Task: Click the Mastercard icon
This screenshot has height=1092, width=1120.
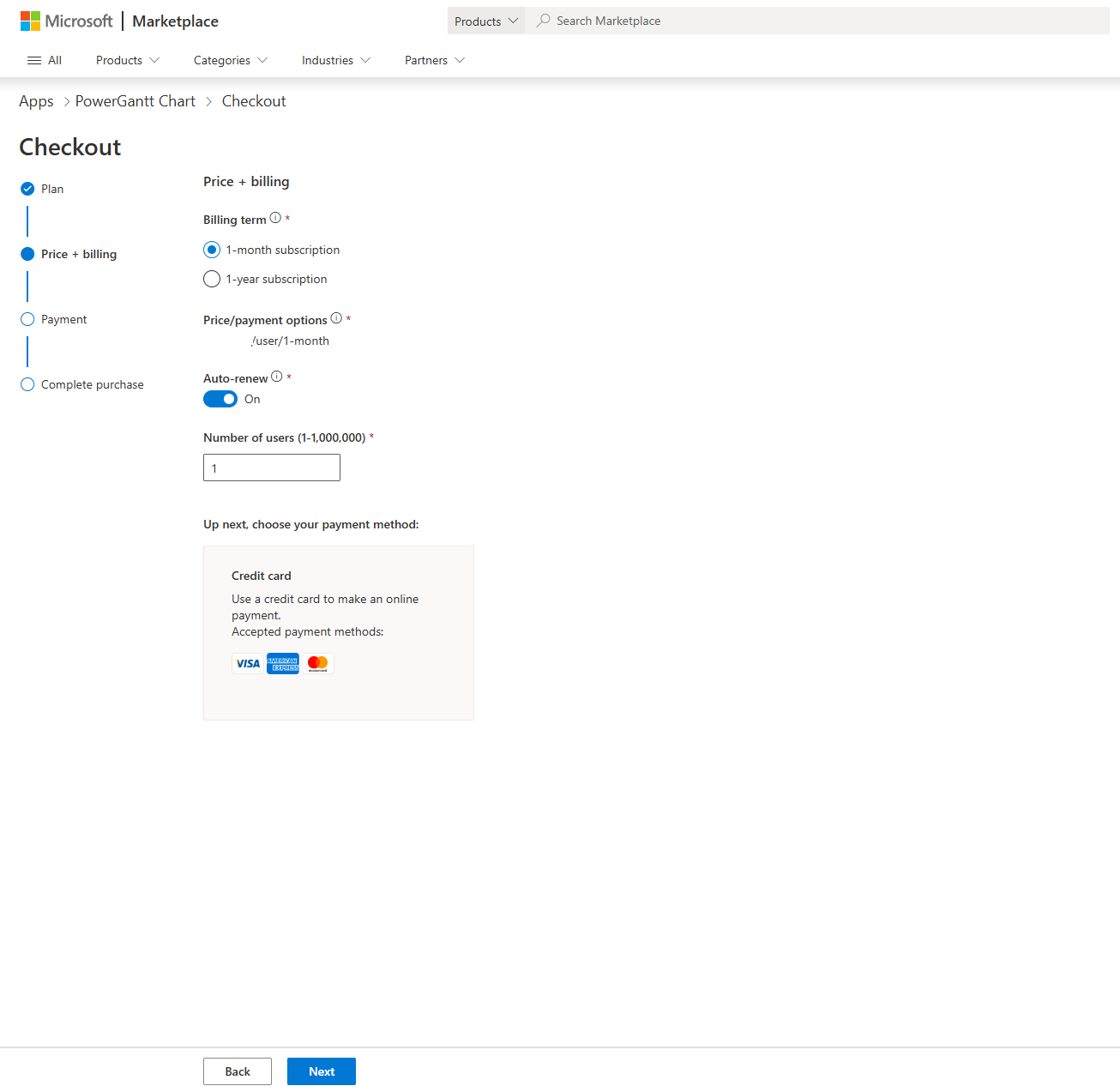Action: [x=317, y=664]
